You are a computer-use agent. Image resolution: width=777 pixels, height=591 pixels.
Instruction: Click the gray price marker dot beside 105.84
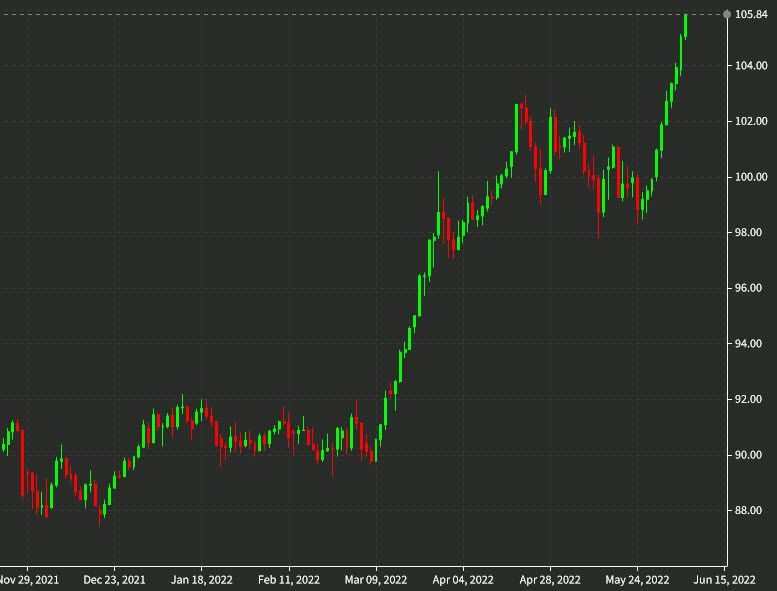727,14
